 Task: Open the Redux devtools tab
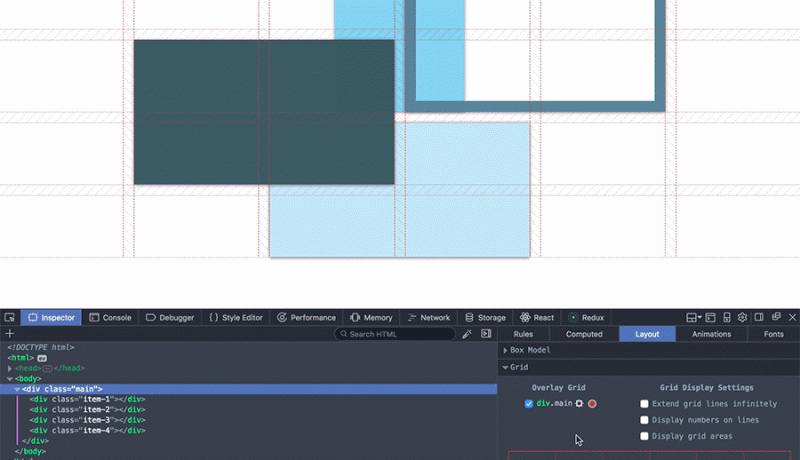(x=586, y=317)
